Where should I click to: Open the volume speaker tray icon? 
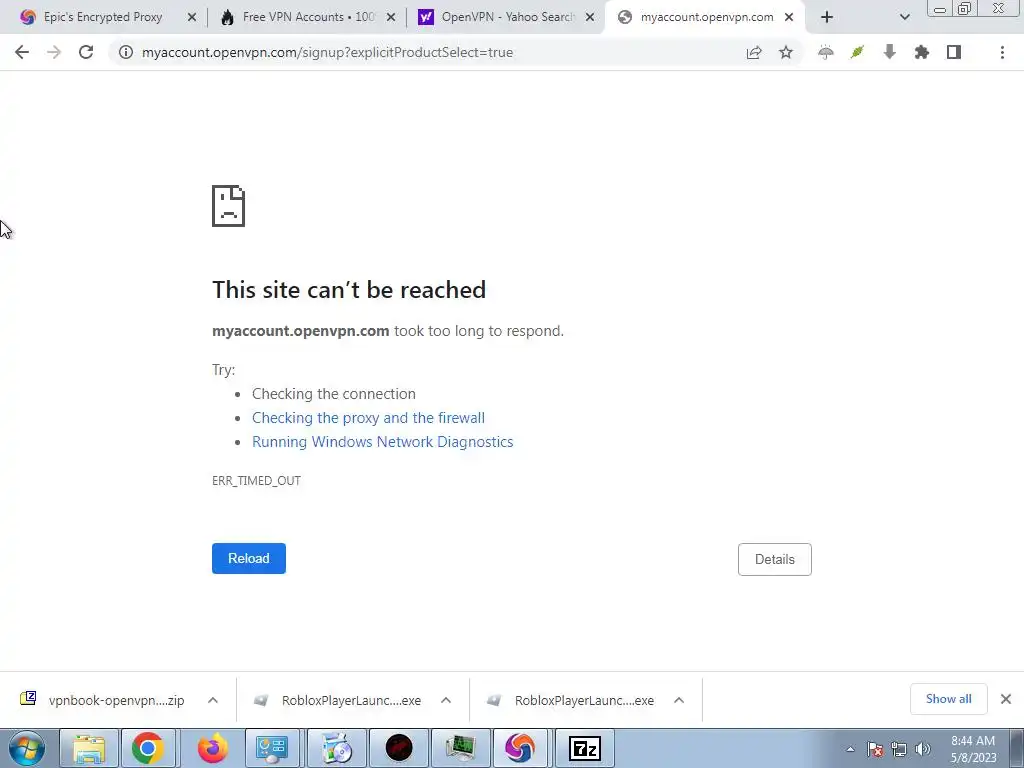click(x=922, y=749)
